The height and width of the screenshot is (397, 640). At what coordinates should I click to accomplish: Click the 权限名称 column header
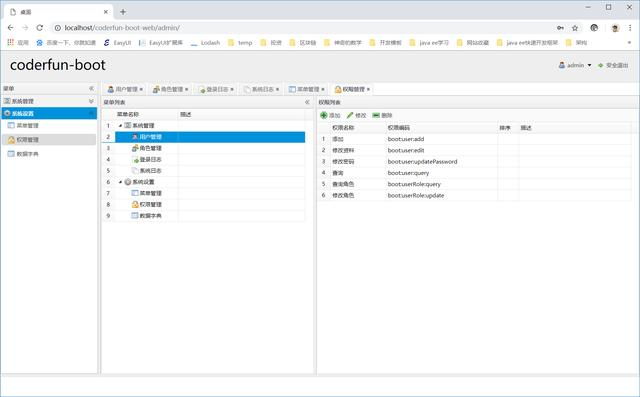pos(357,128)
